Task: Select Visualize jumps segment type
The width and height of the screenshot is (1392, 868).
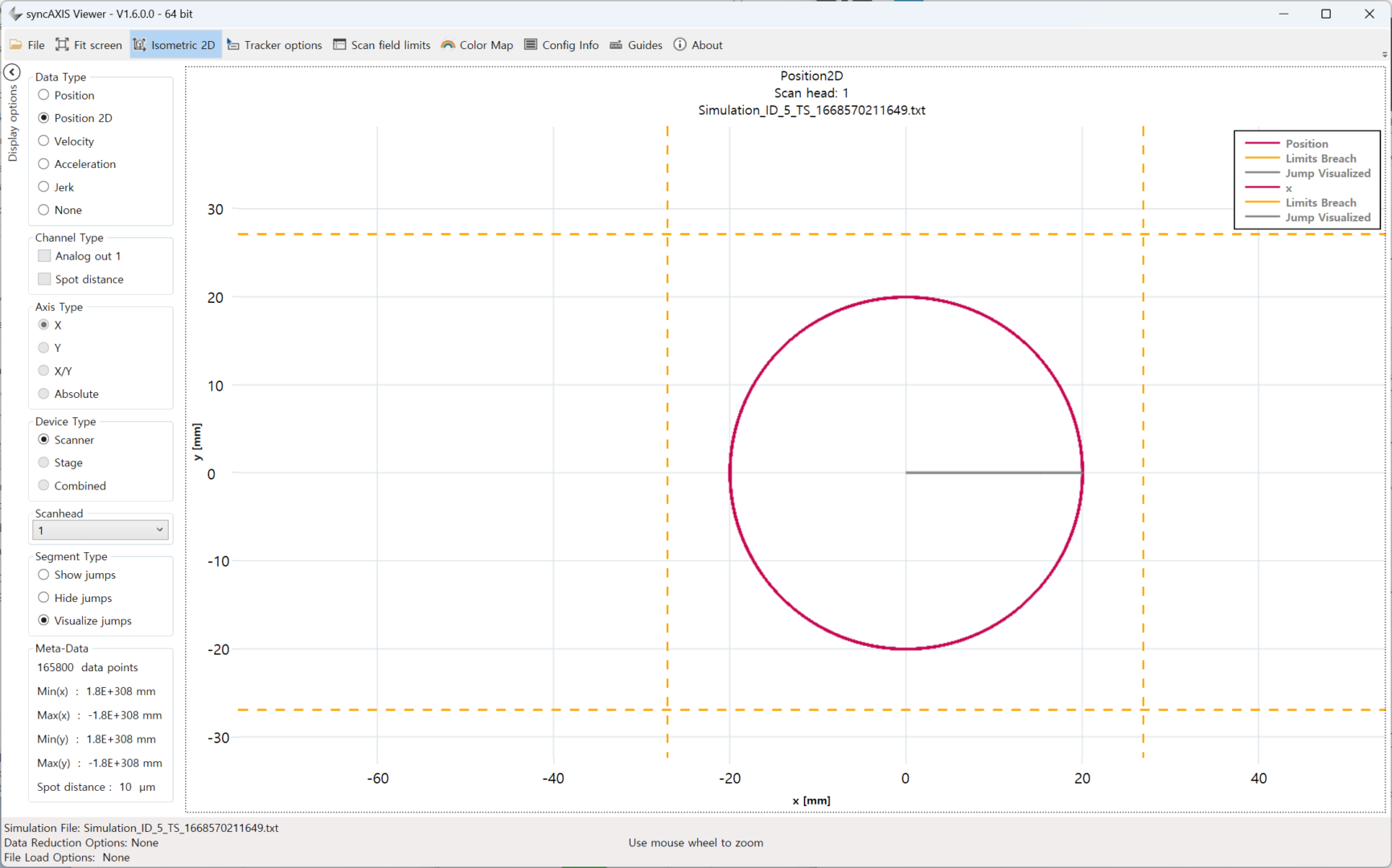Action: pyautogui.click(x=43, y=620)
